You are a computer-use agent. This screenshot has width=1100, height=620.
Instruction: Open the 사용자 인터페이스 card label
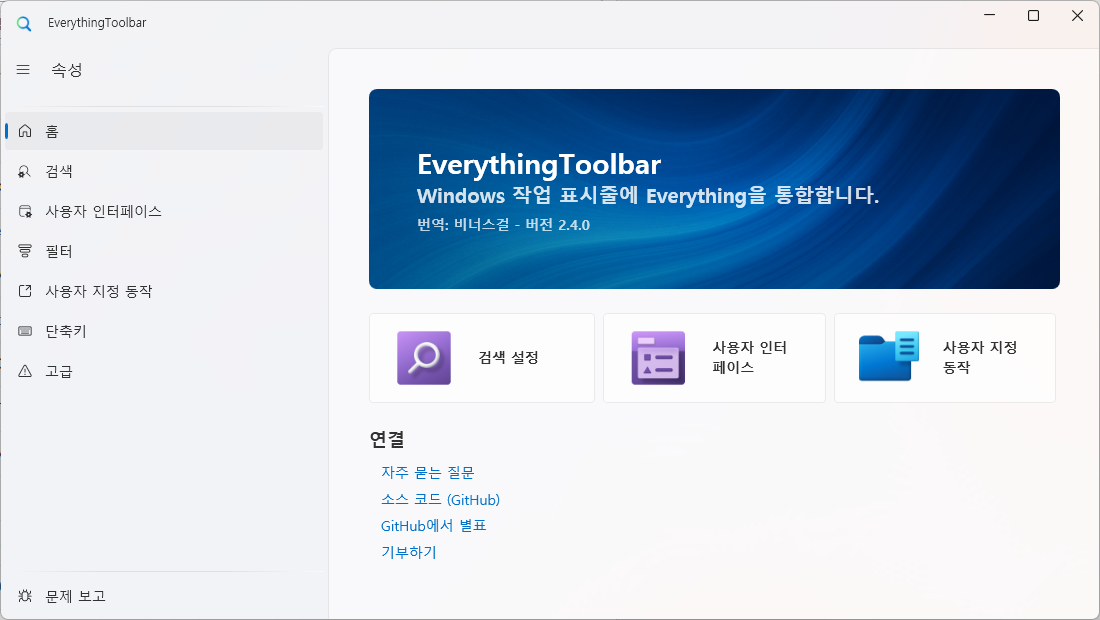coord(749,358)
